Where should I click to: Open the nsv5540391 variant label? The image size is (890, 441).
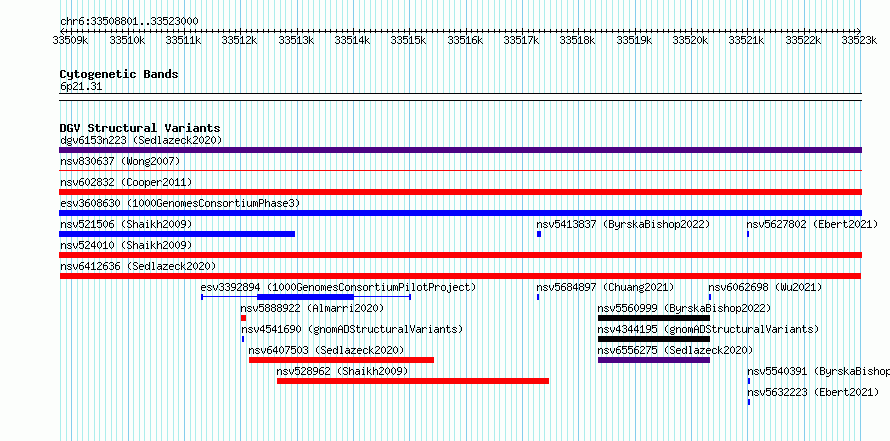click(x=818, y=371)
